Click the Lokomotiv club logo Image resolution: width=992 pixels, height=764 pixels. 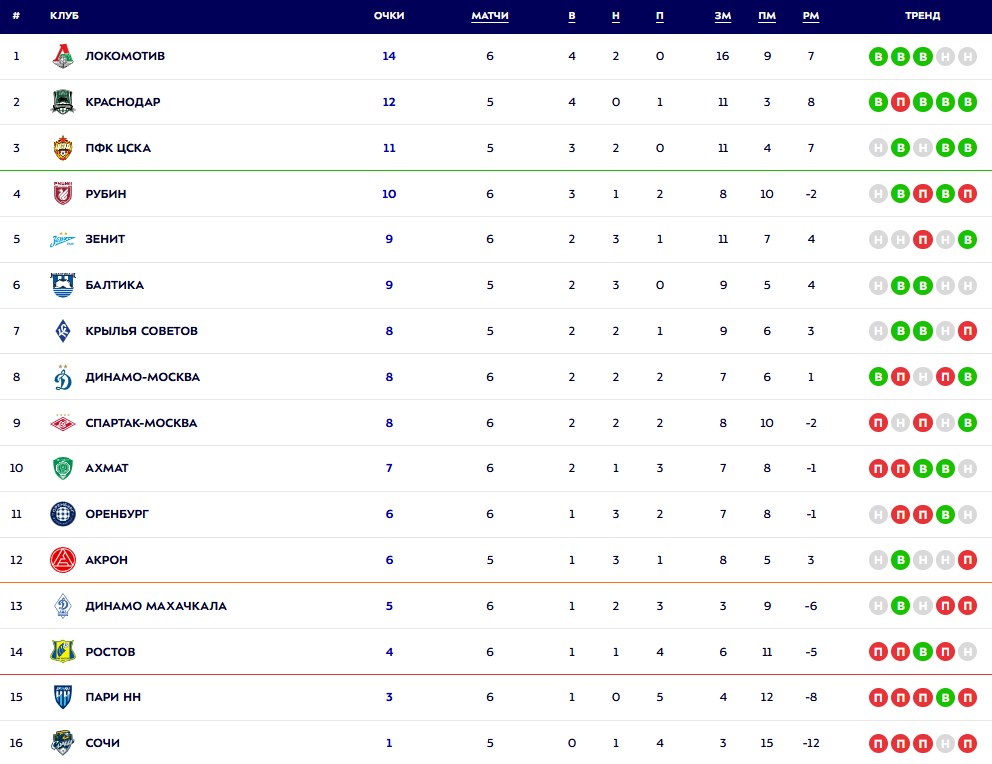[x=63, y=56]
